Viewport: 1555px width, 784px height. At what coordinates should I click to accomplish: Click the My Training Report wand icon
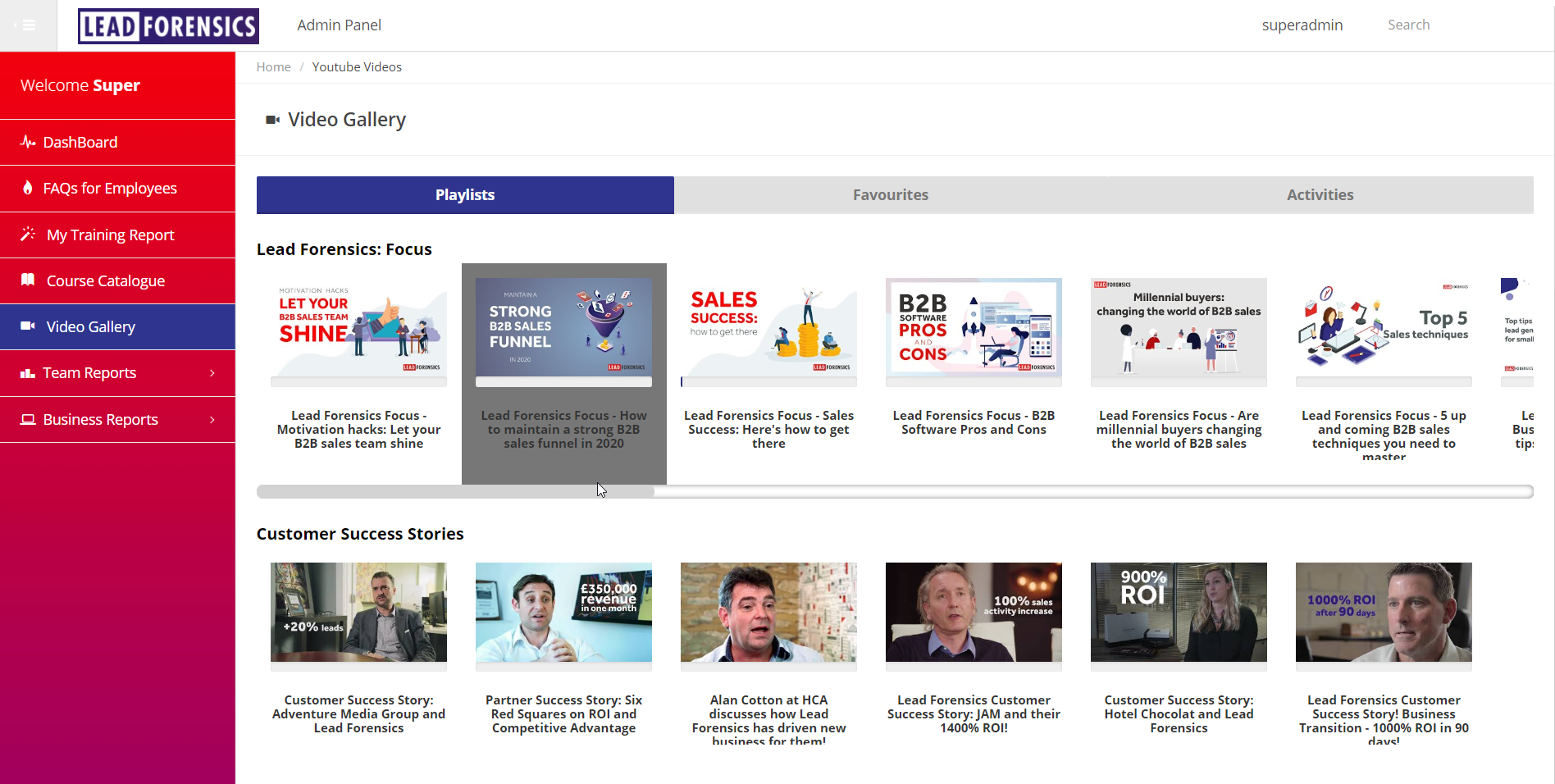click(x=28, y=235)
